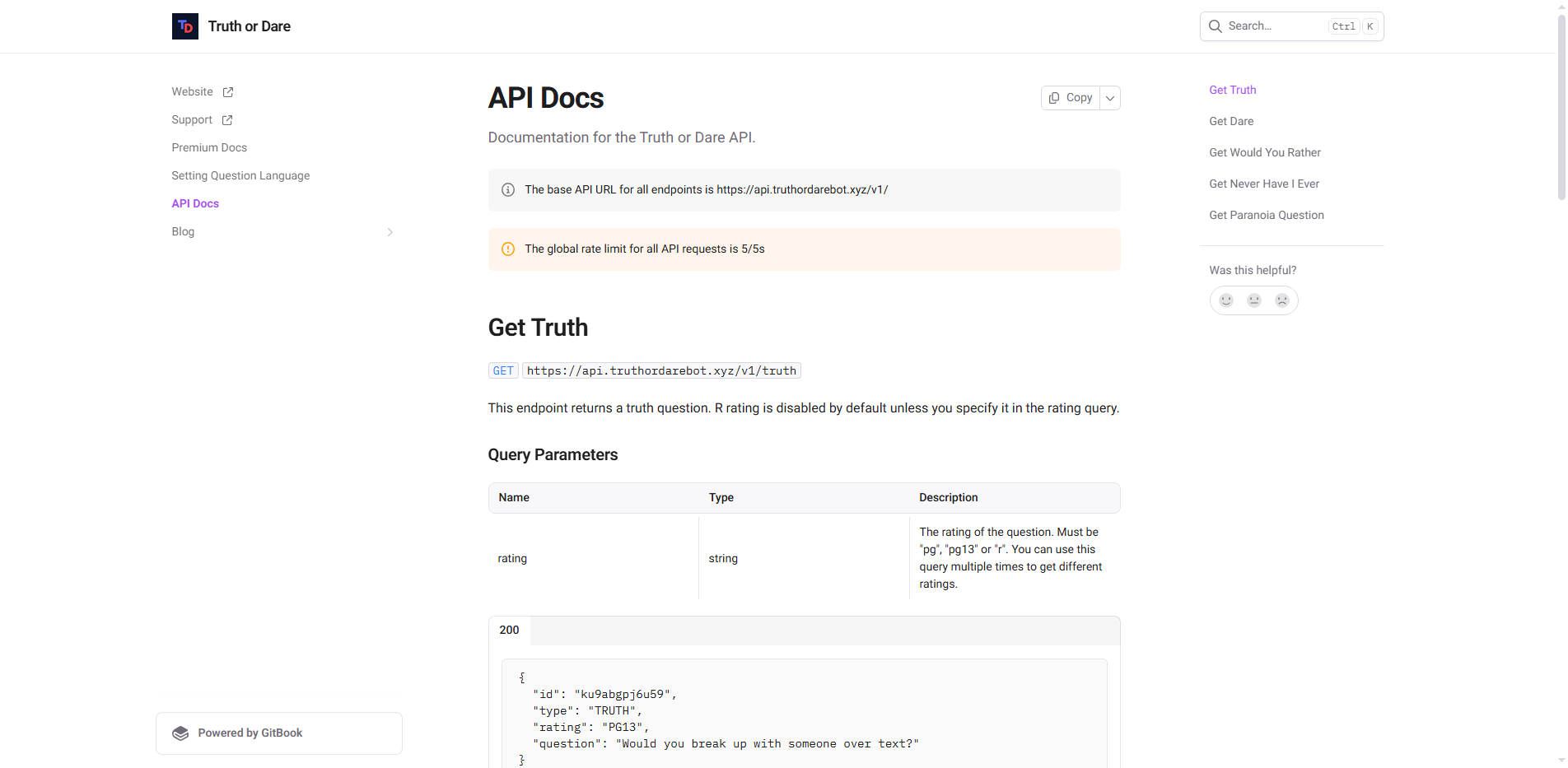Click the info icon in the base URL notice
The image size is (1568, 768).
pyautogui.click(x=507, y=189)
